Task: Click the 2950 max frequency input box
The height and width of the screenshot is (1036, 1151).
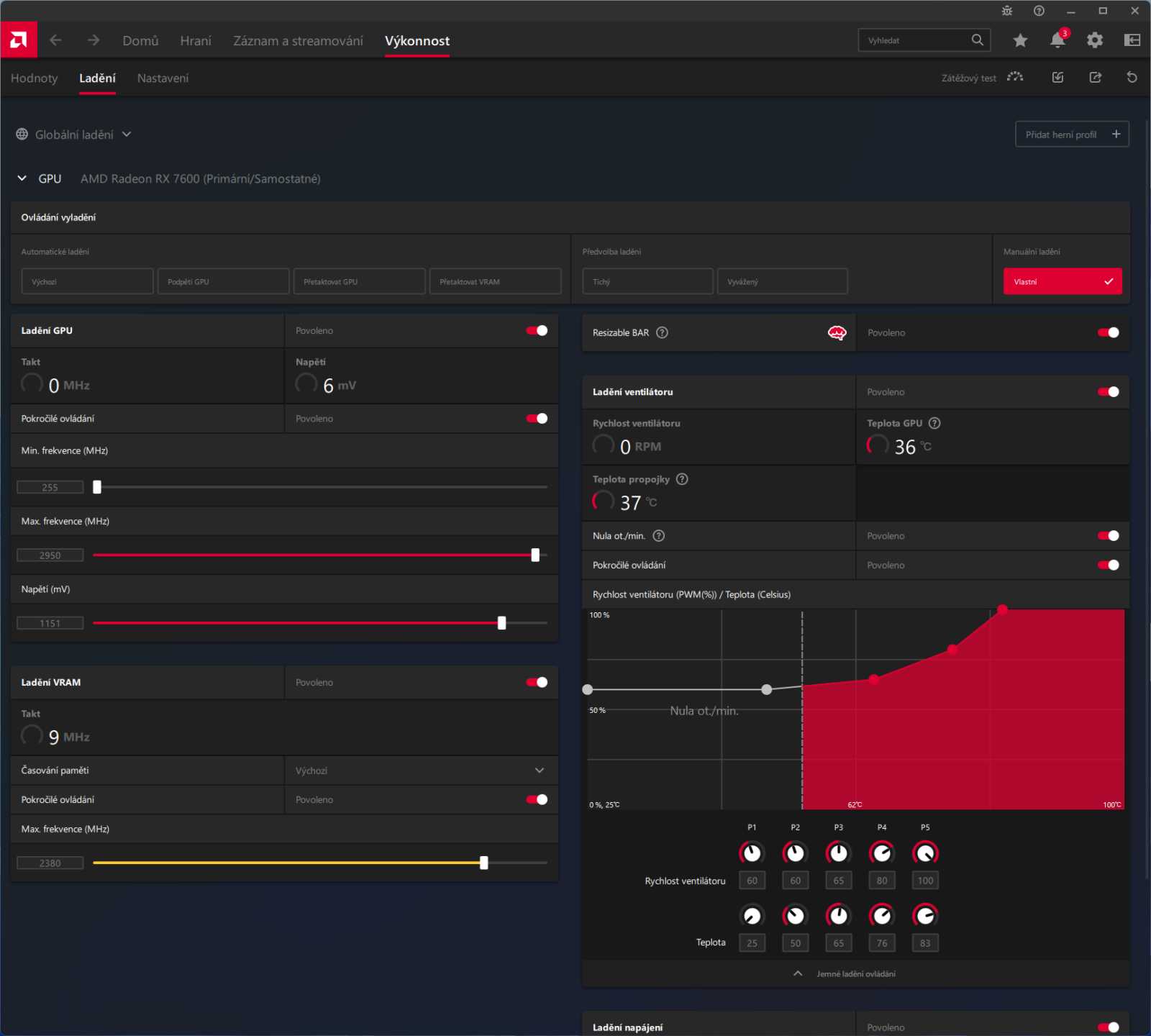Action: 50,555
